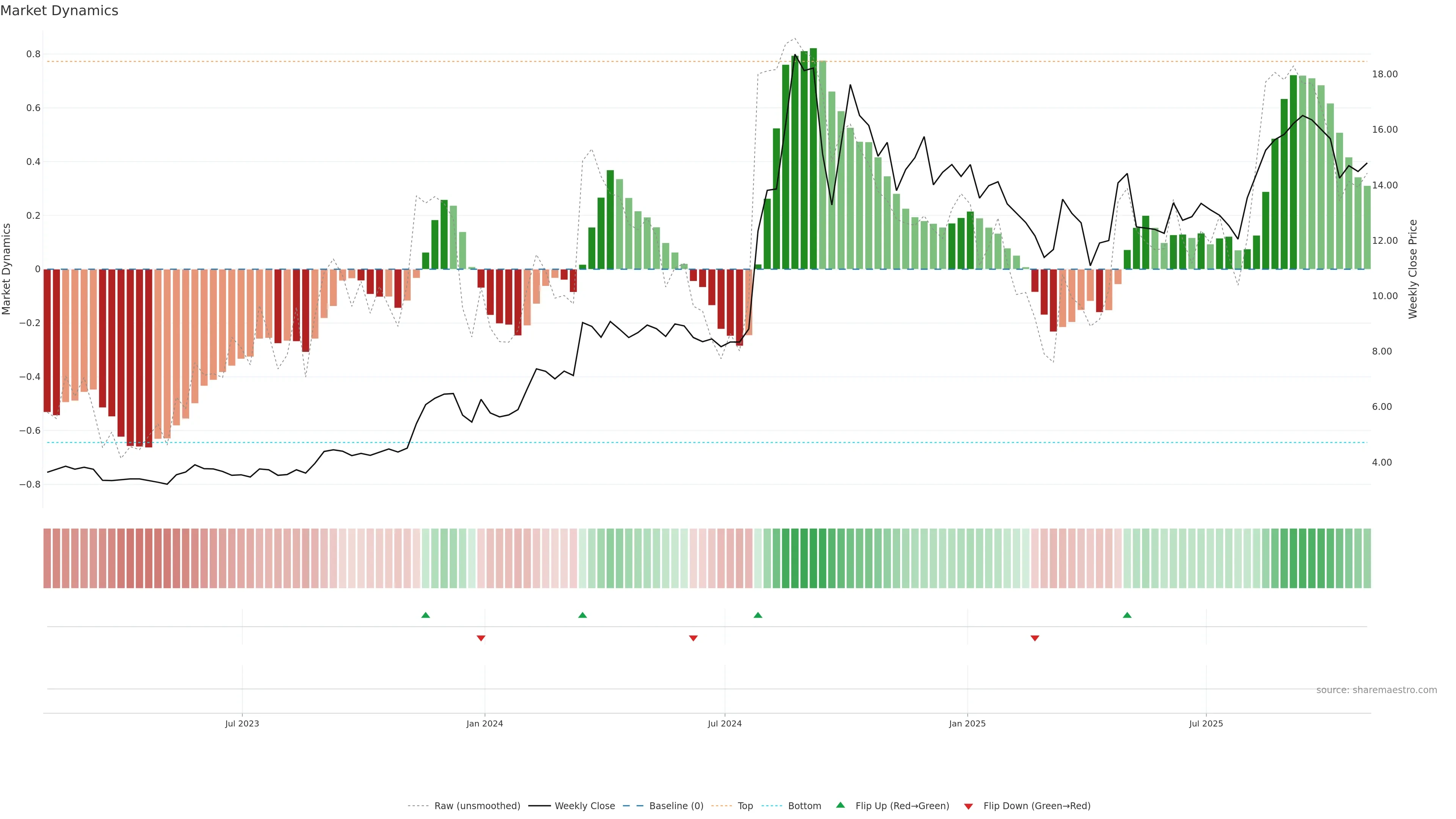
Task: Click the Weekly Close Price axis title
Action: (1412, 269)
